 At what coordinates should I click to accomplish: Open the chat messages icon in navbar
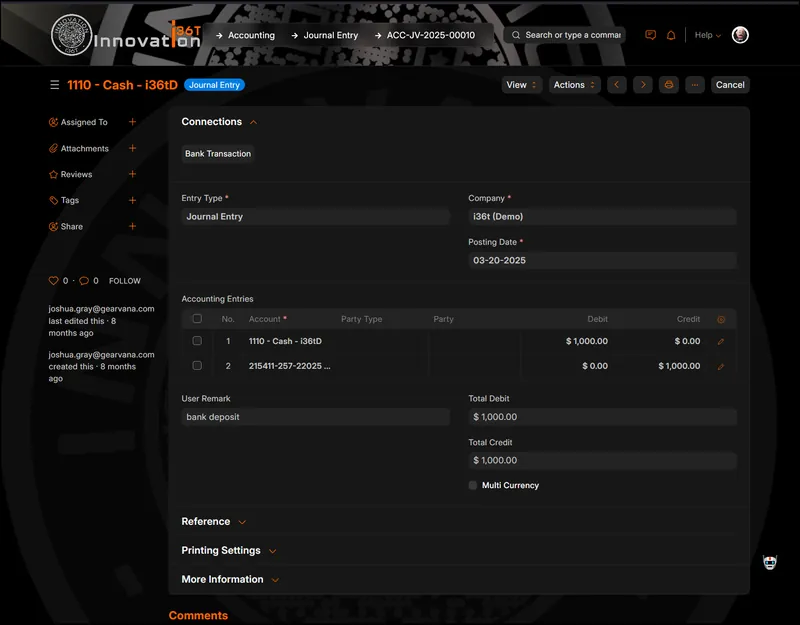[x=650, y=35]
